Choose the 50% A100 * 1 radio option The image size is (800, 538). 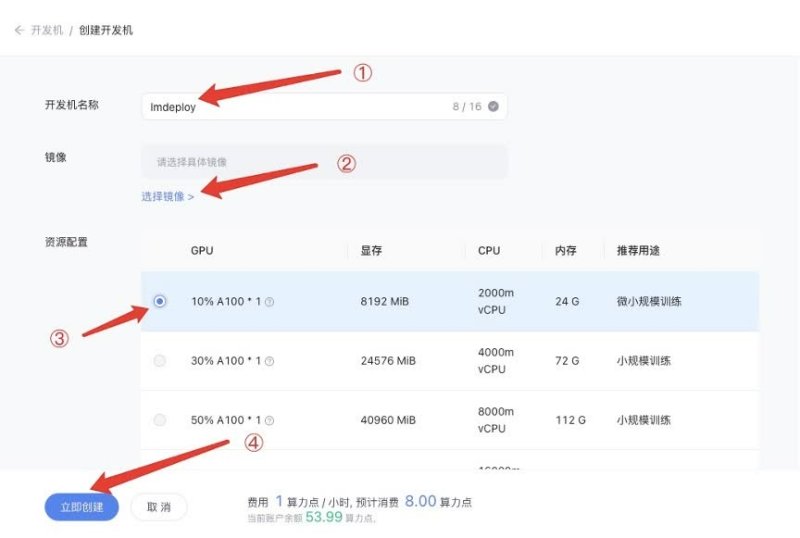click(160, 420)
